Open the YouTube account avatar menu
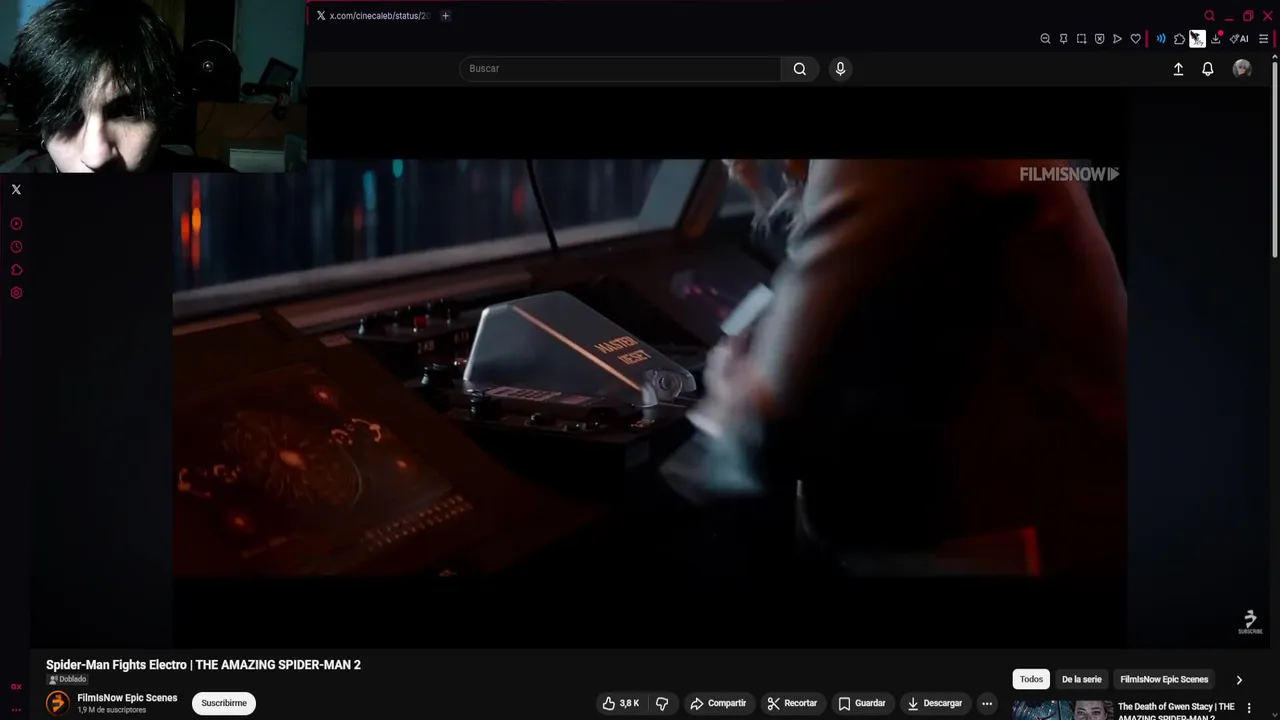This screenshot has width=1280, height=720. (1242, 68)
